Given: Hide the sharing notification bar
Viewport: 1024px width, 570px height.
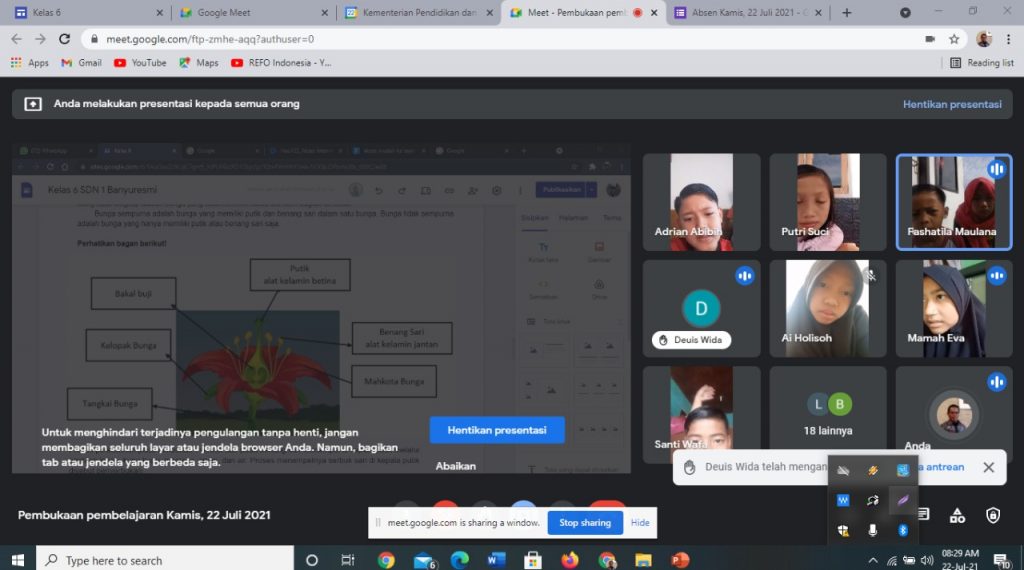Looking at the screenshot, I should tap(640, 523).
